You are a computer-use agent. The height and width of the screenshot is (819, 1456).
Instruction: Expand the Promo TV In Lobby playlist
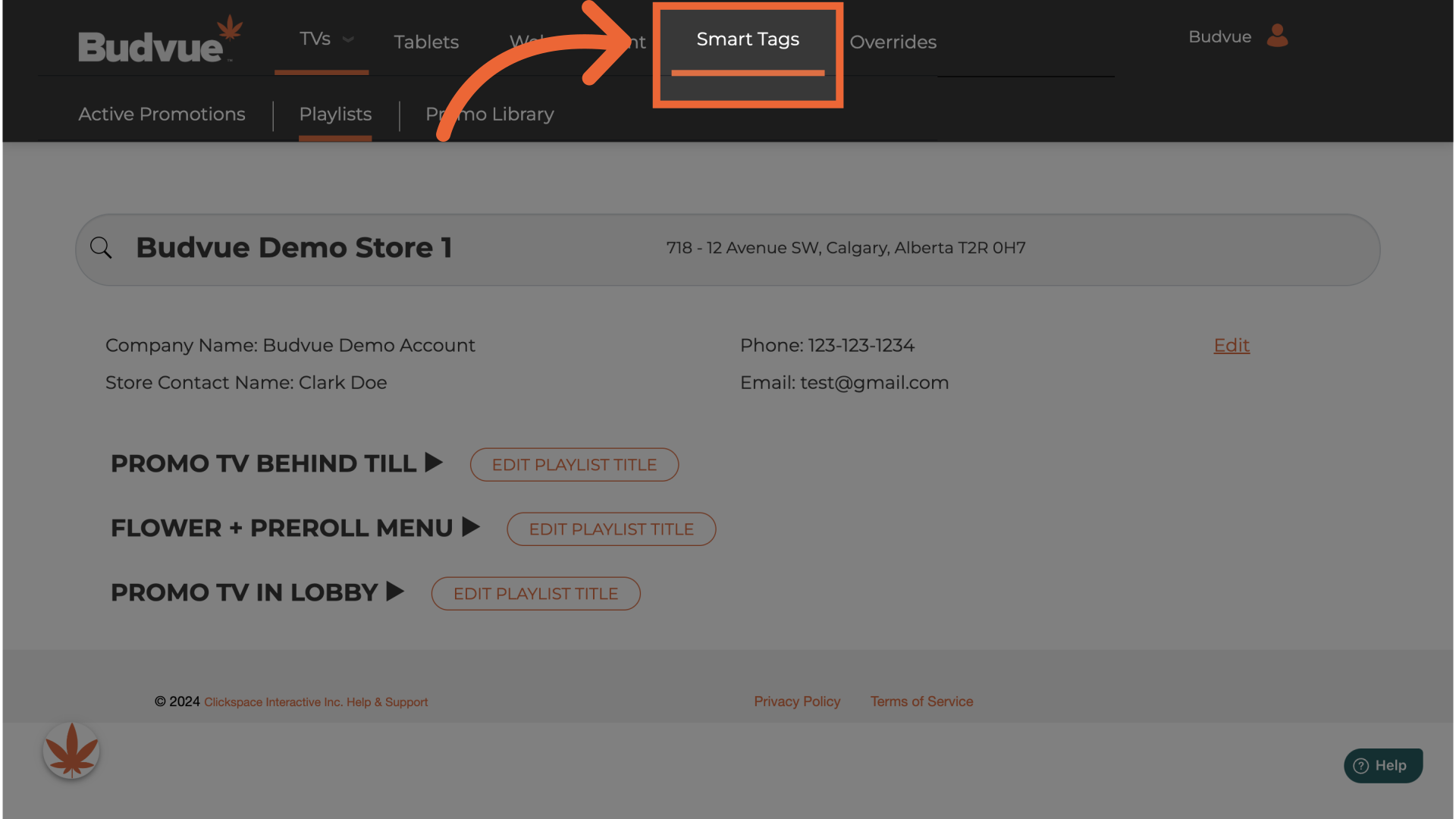(x=395, y=591)
